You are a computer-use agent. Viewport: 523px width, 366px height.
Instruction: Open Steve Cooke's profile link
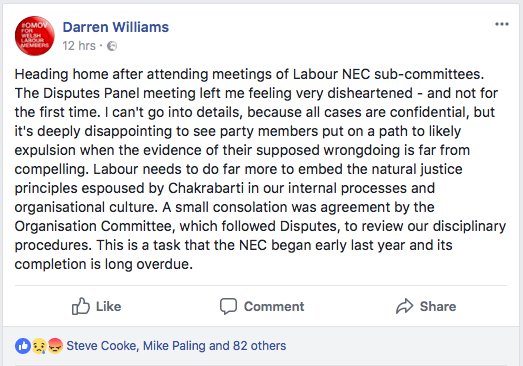click(x=101, y=346)
